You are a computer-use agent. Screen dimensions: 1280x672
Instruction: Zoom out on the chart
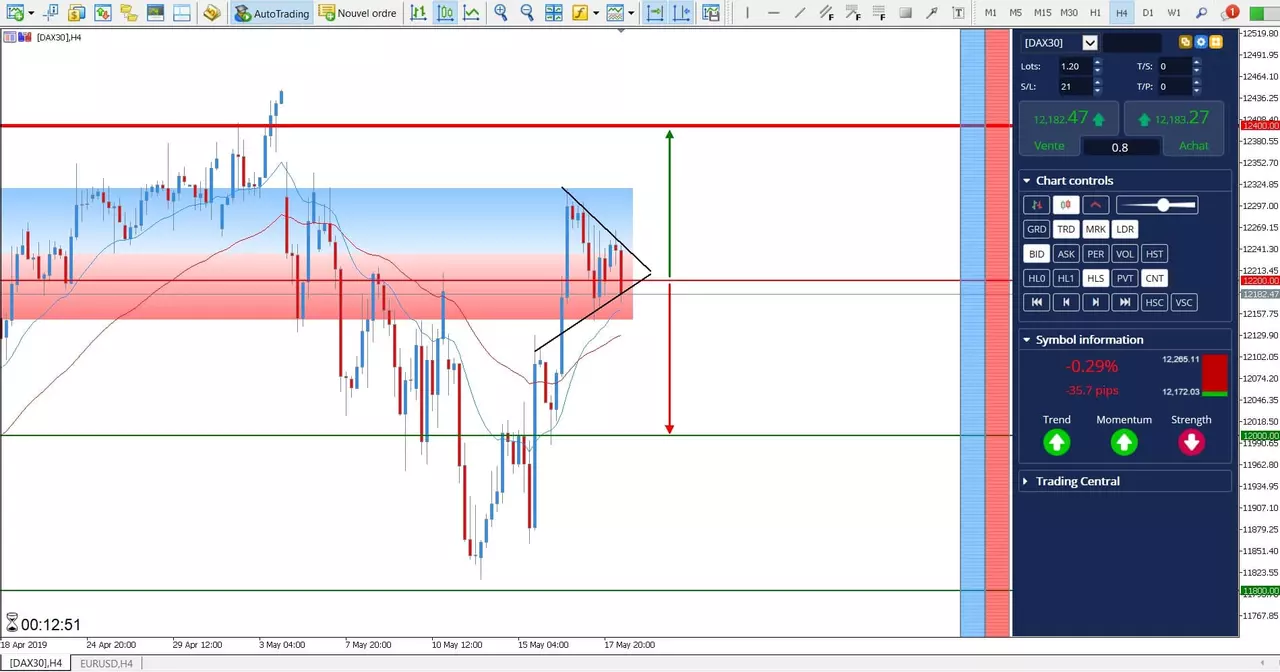(527, 13)
